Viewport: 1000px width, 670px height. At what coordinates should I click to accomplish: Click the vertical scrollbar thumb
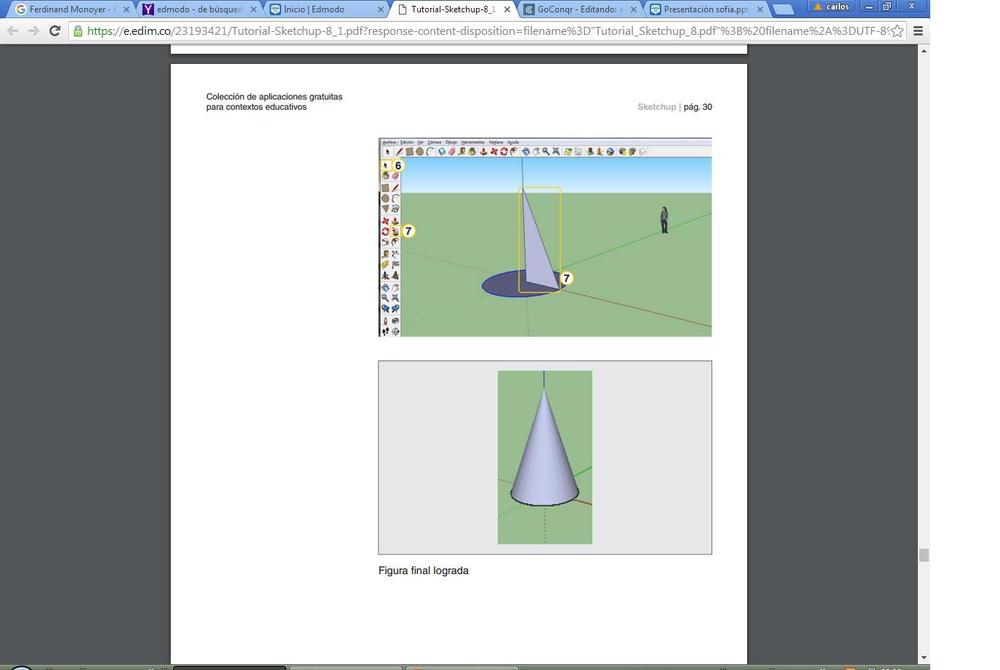tap(924, 555)
